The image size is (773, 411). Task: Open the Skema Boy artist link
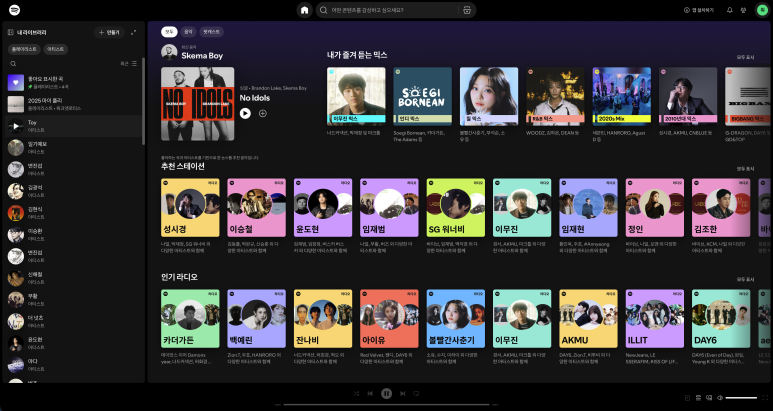[202, 56]
